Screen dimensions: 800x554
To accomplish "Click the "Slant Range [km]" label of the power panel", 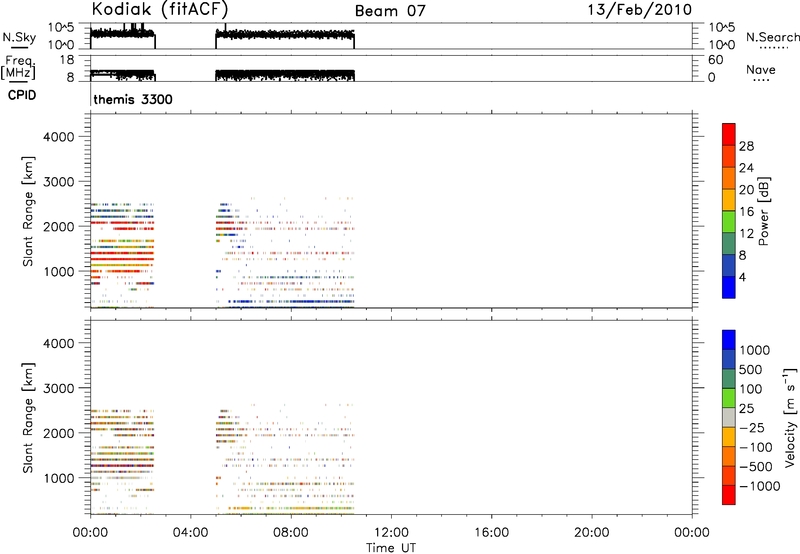I will coord(28,211).
